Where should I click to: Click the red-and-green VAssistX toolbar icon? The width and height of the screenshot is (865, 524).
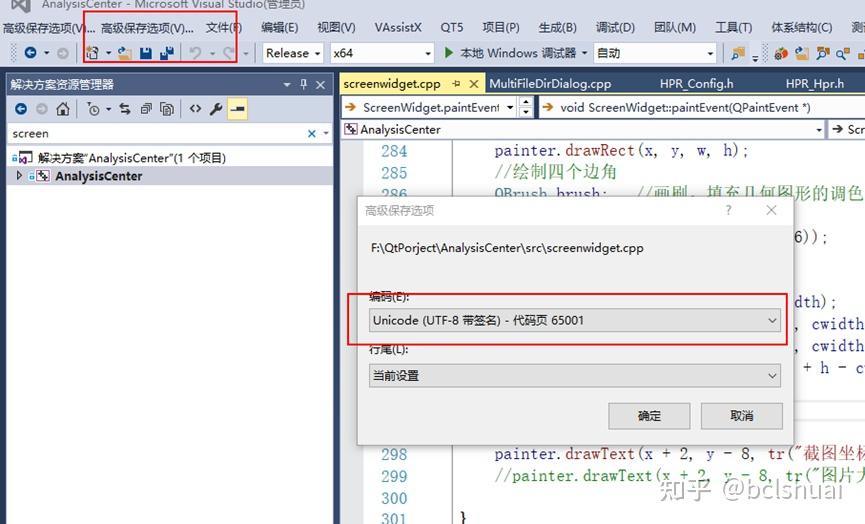[x=781, y=54]
